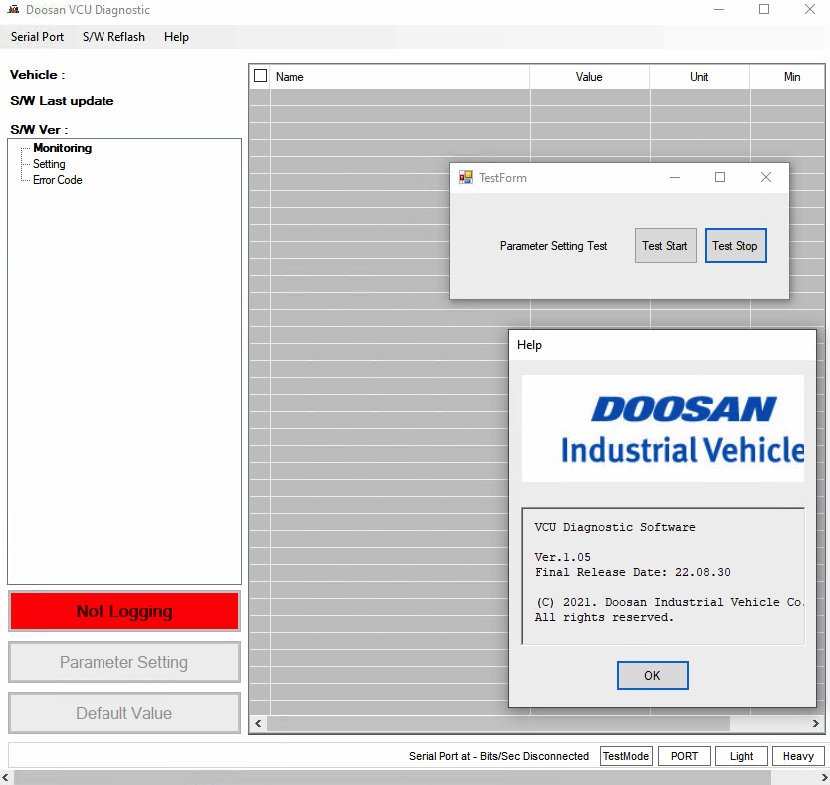Open the Help menu

click(x=176, y=37)
